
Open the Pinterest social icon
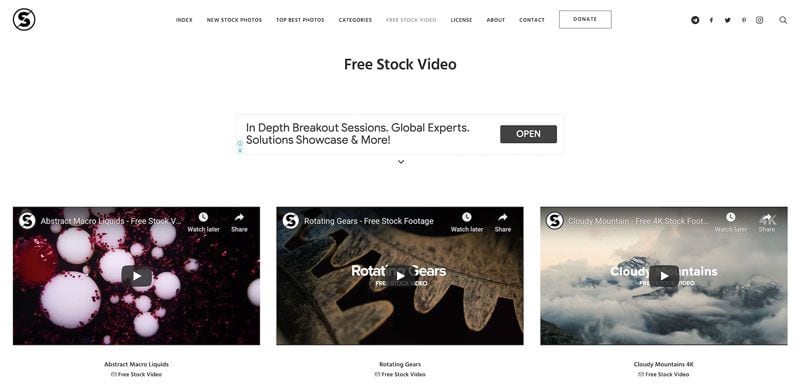[x=744, y=20]
